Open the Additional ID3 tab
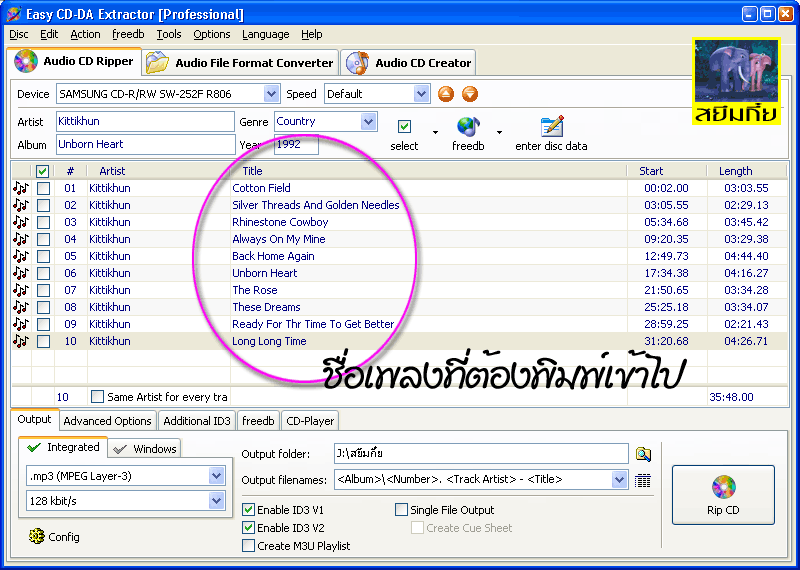 click(x=197, y=421)
